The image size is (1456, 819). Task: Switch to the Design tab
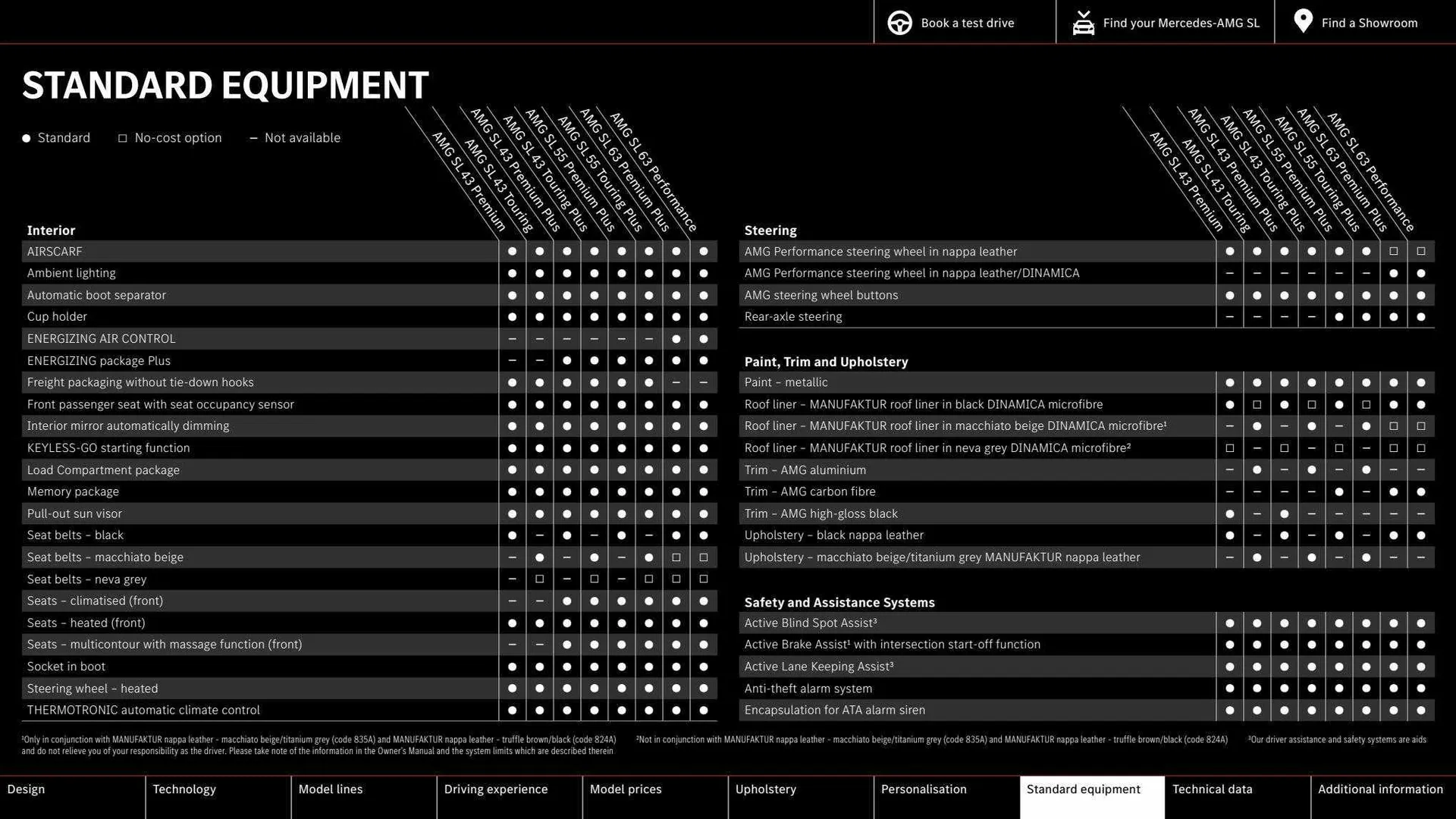26,789
